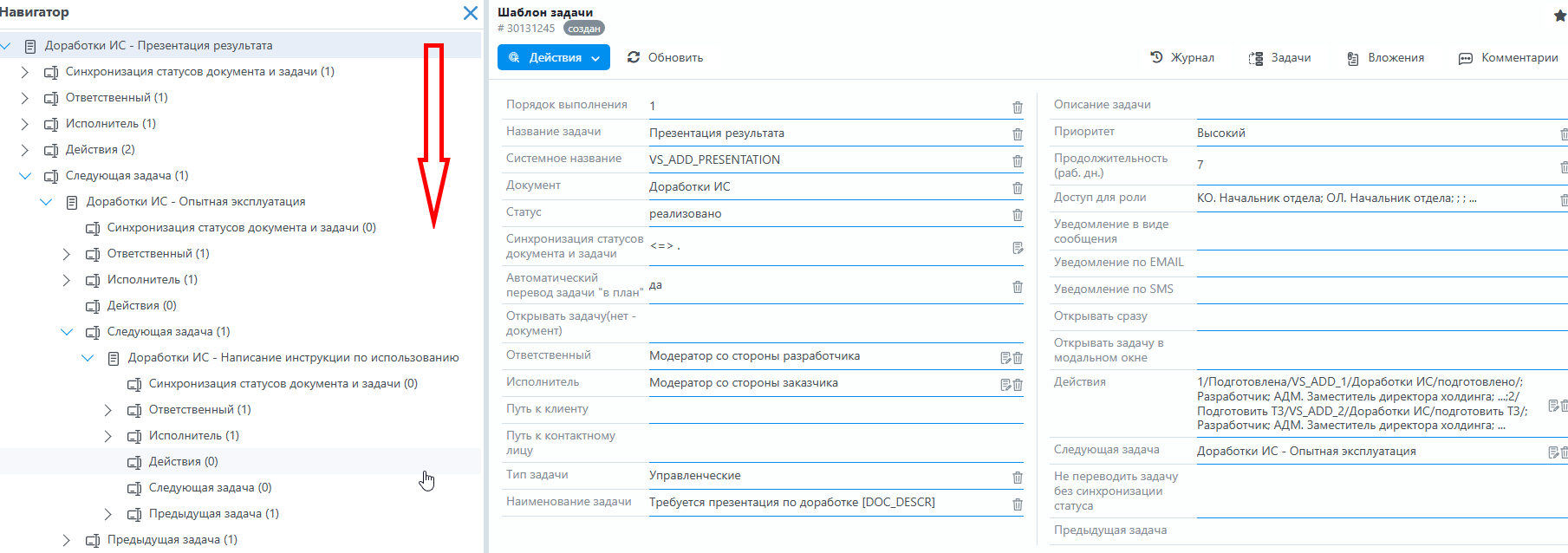Edit the Синхронизация статусов field icon
The height and width of the screenshot is (553, 1568).
click(x=1018, y=248)
